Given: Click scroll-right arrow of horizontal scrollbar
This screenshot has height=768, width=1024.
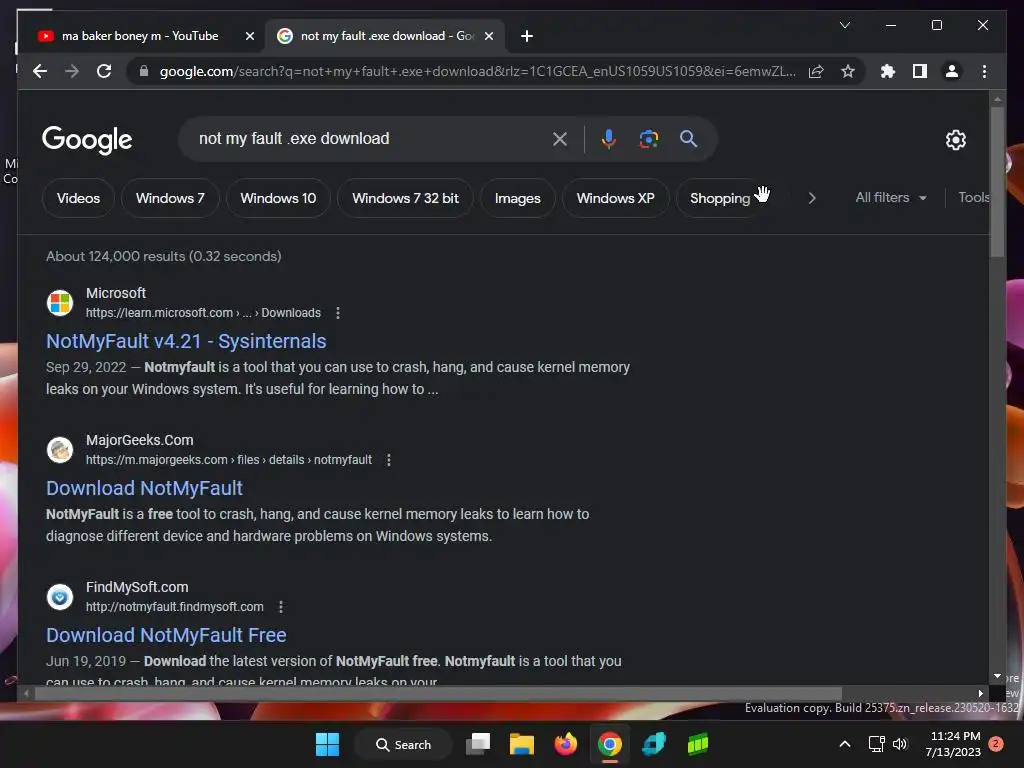Looking at the screenshot, I should coord(980,694).
